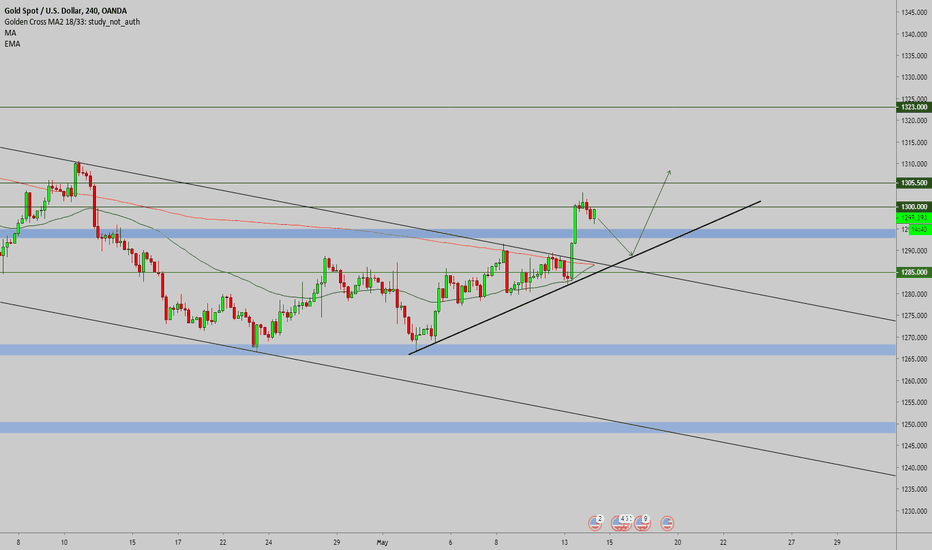Click the 1345.000 price axis tick
Screen dimensions: 932x550
pyautogui.click(x=914, y=12)
